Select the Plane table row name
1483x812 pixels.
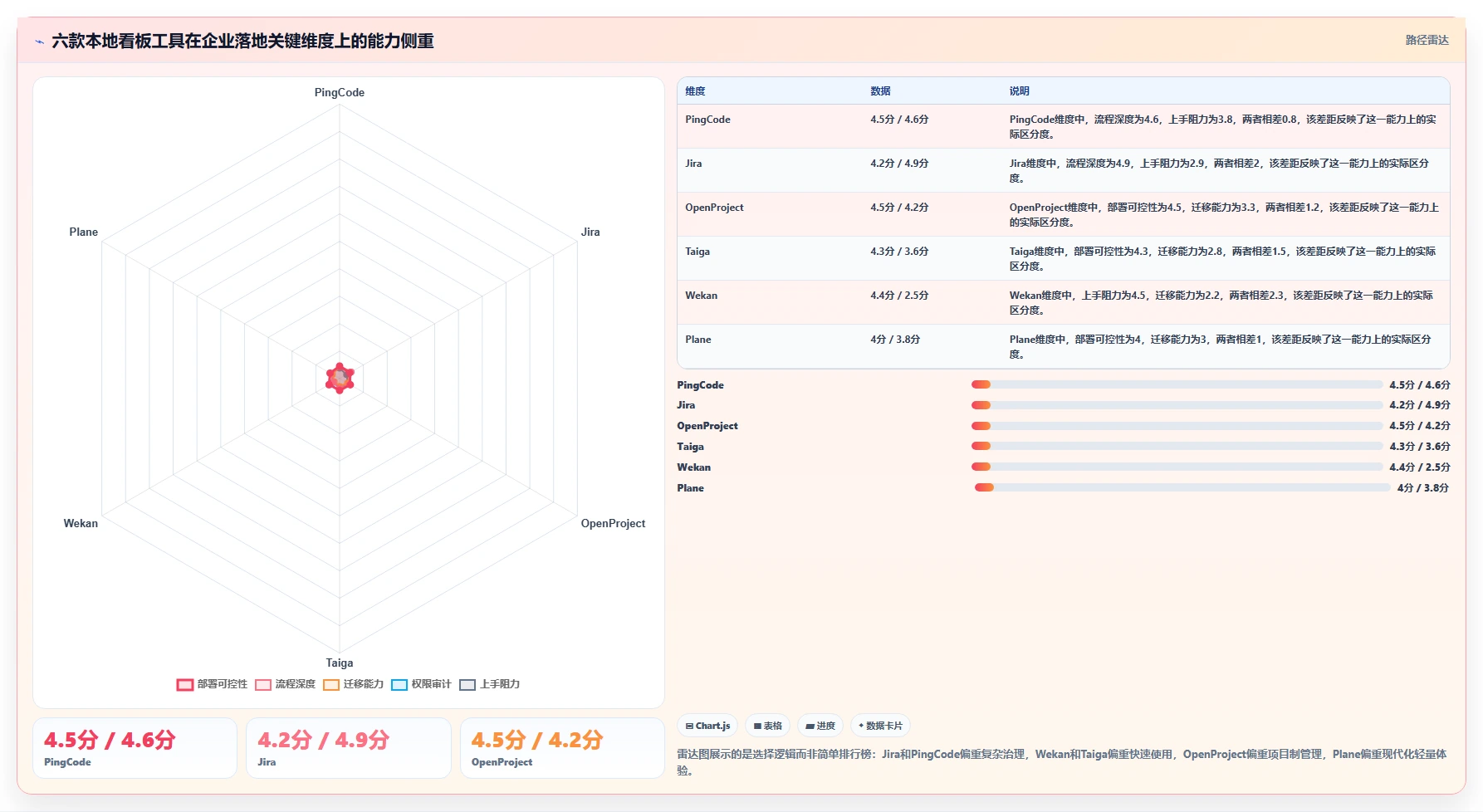coord(697,340)
